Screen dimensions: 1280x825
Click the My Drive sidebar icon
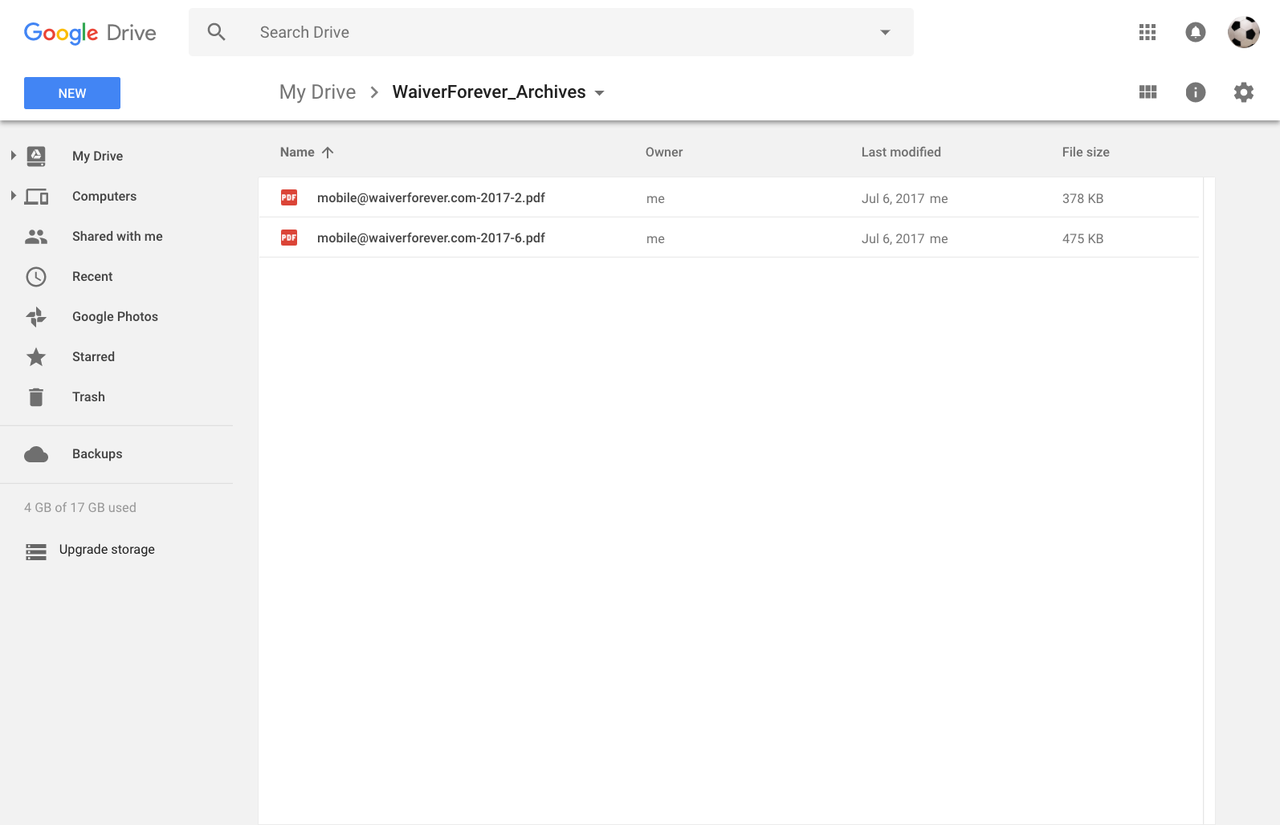pyautogui.click(x=36, y=156)
